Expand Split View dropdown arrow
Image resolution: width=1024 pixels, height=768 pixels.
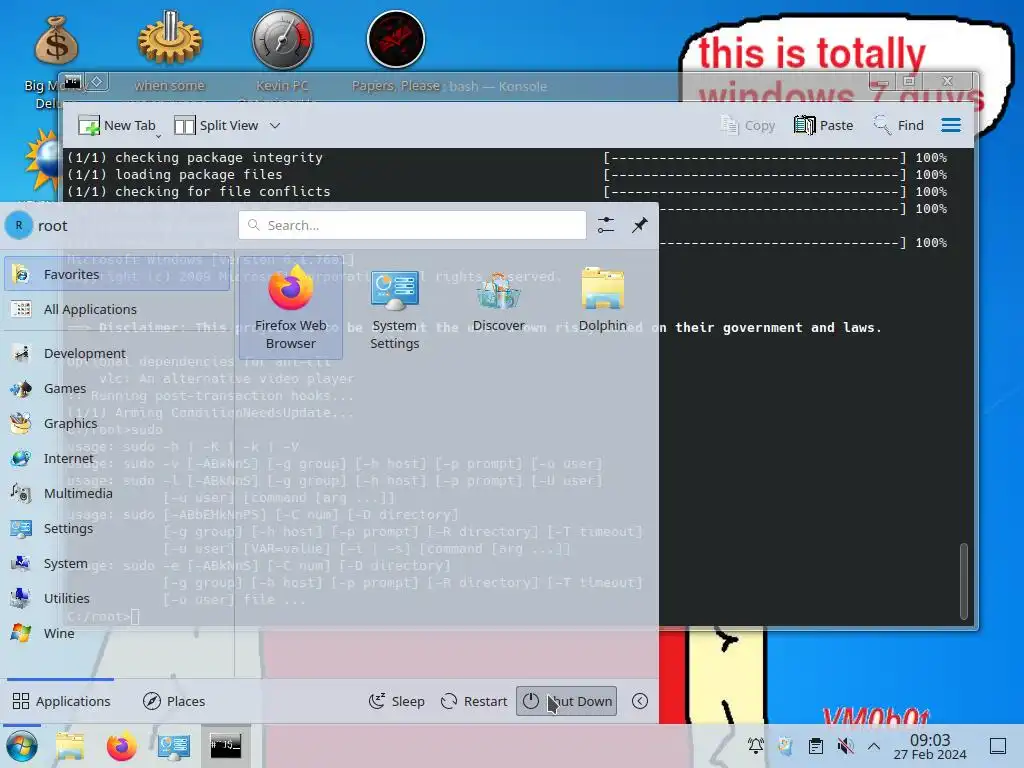coord(275,125)
